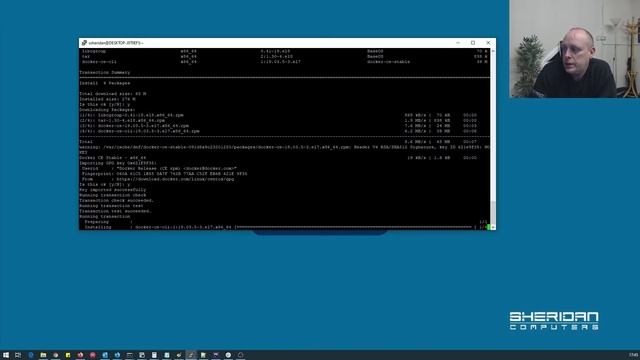Open the PuTTY window system menu icon
The width and height of the screenshot is (640, 360).
(x=84, y=43)
